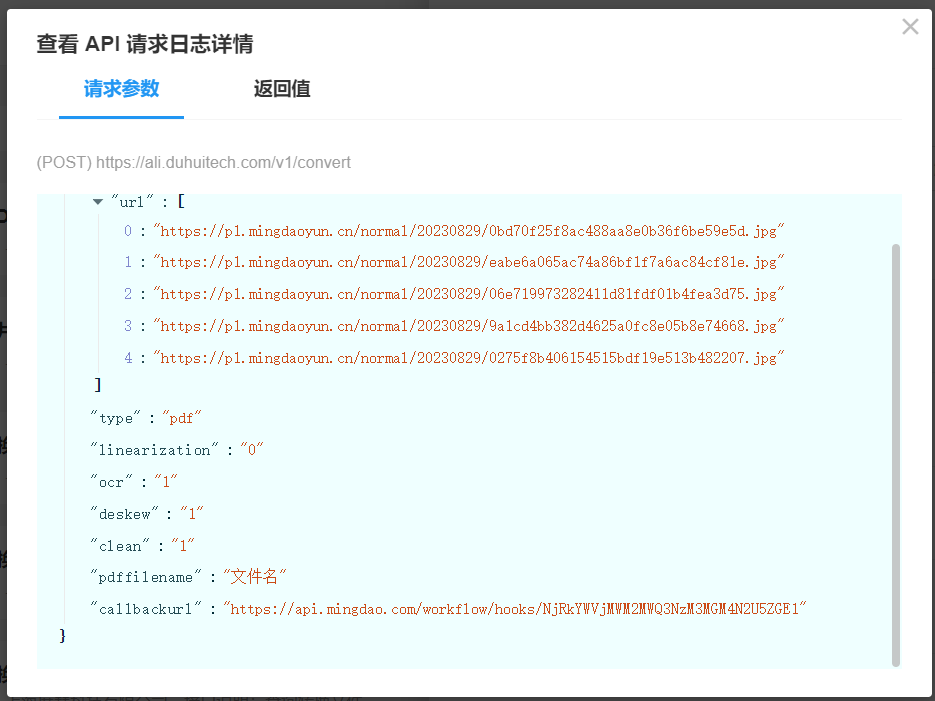Screen dimensions: 935x701
Task: Click the index 3 URL ending 8e74668.jpg
Action: point(468,327)
